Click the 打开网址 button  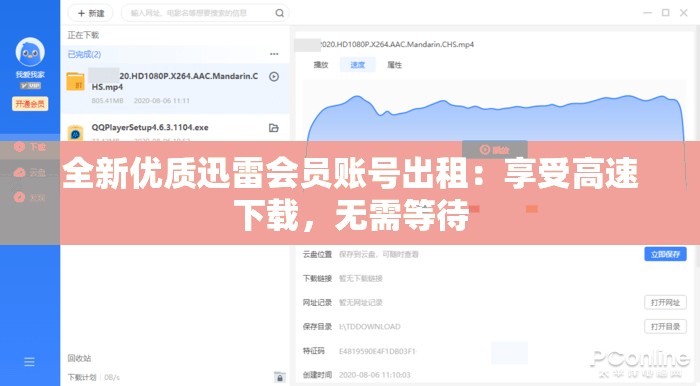click(x=665, y=303)
